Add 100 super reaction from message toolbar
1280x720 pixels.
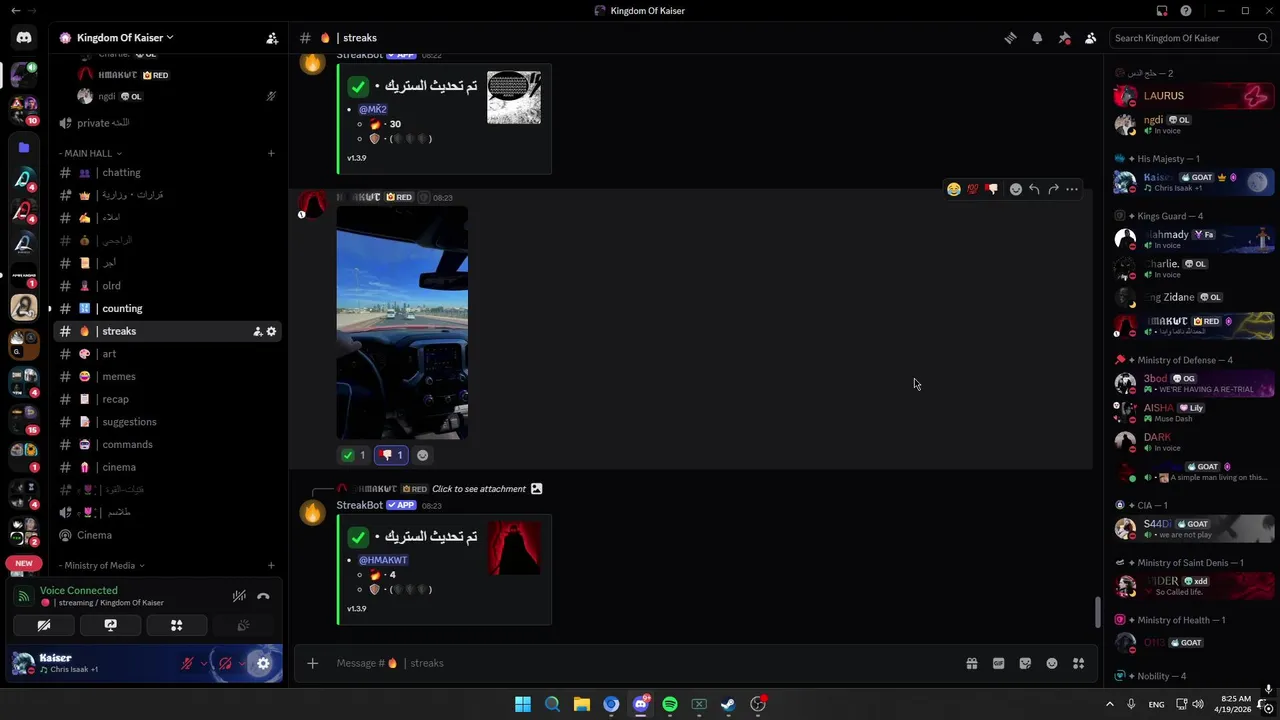point(973,189)
